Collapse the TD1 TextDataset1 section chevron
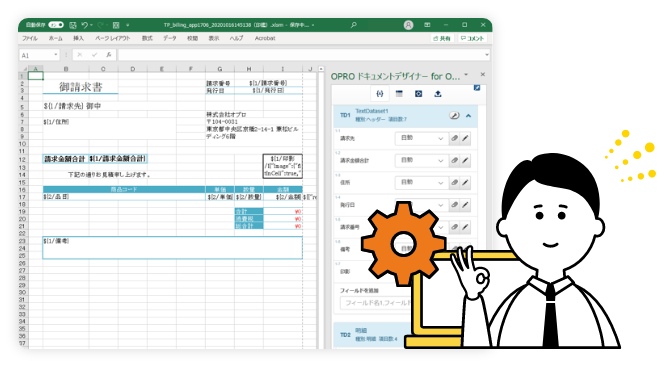Screen dimensions: 664x367 pos(468,116)
